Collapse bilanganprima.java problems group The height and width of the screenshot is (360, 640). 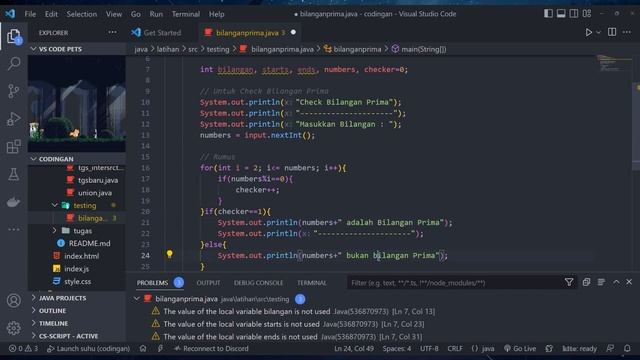point(137,299)
